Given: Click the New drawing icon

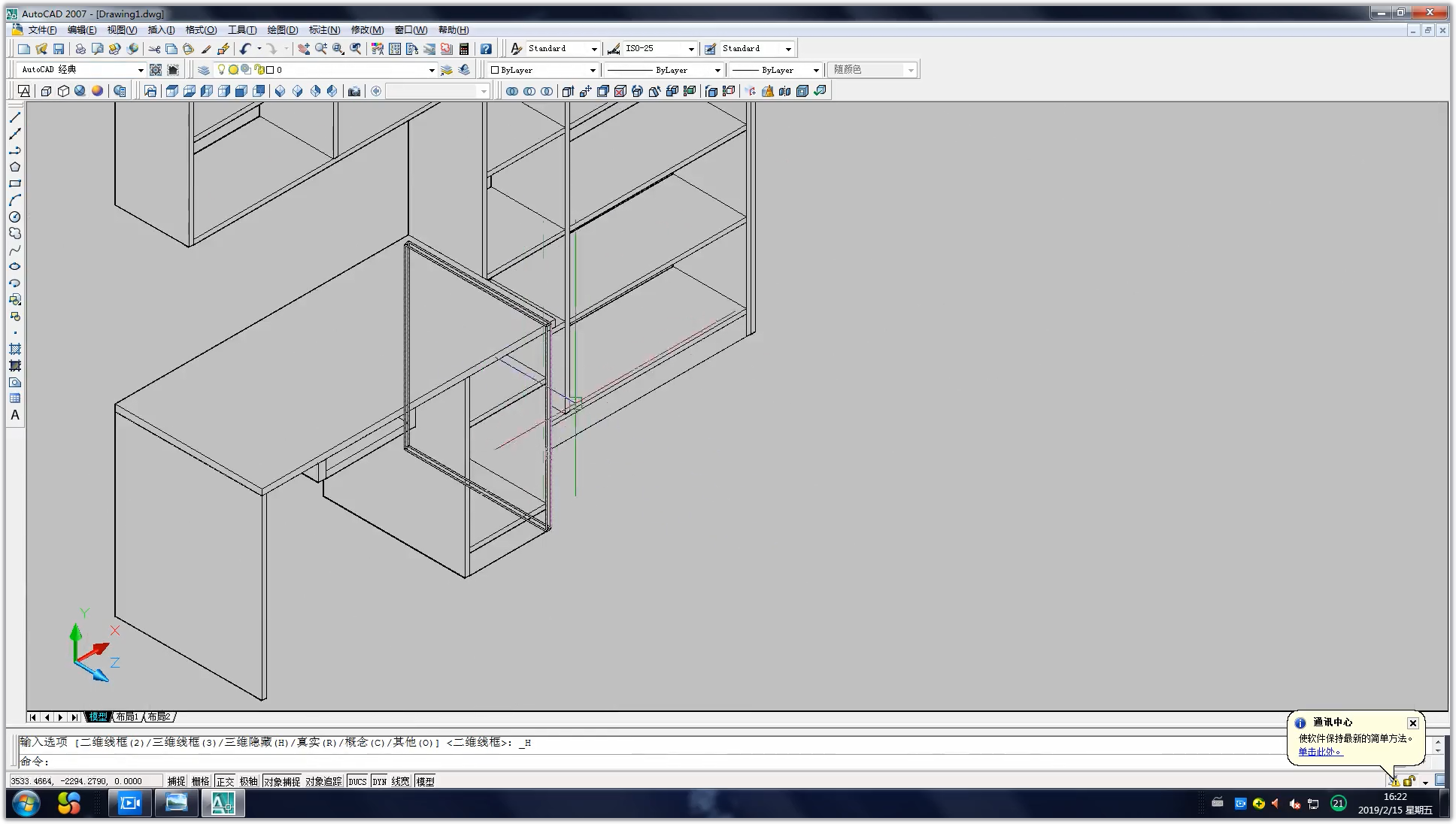Looking at the screenshot, I should [24, 49].
